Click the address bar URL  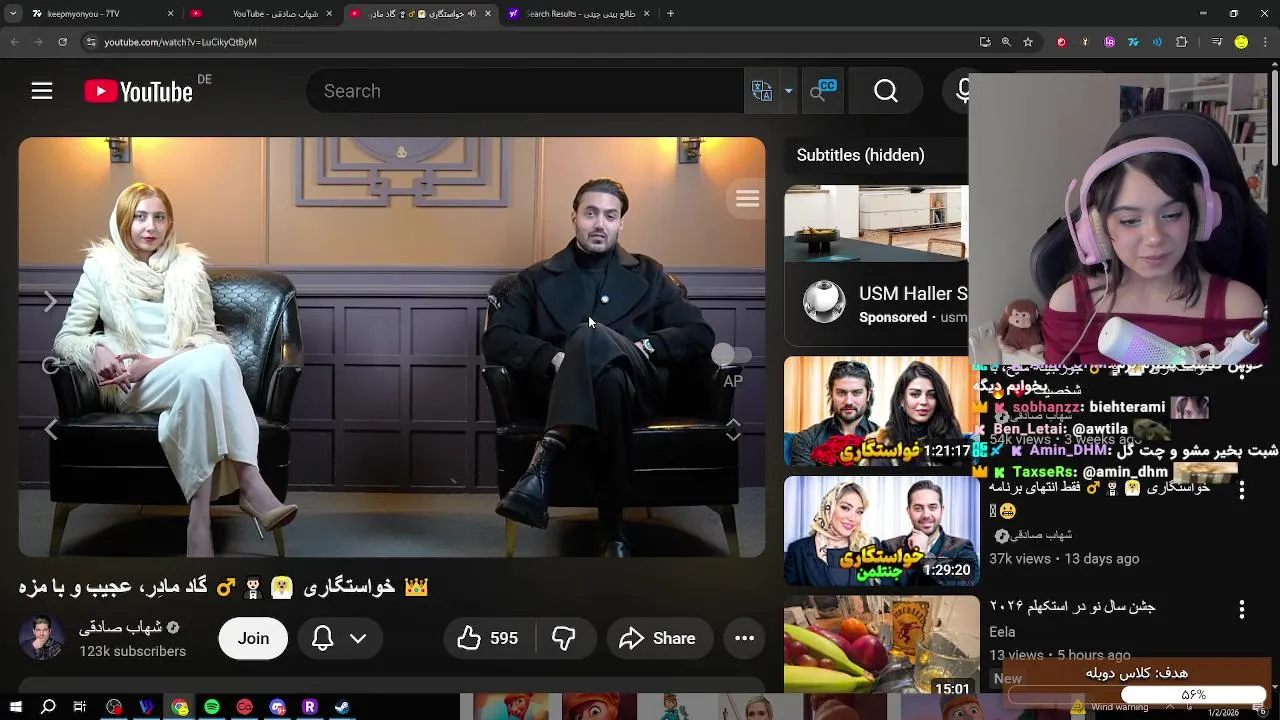[181, 42]
